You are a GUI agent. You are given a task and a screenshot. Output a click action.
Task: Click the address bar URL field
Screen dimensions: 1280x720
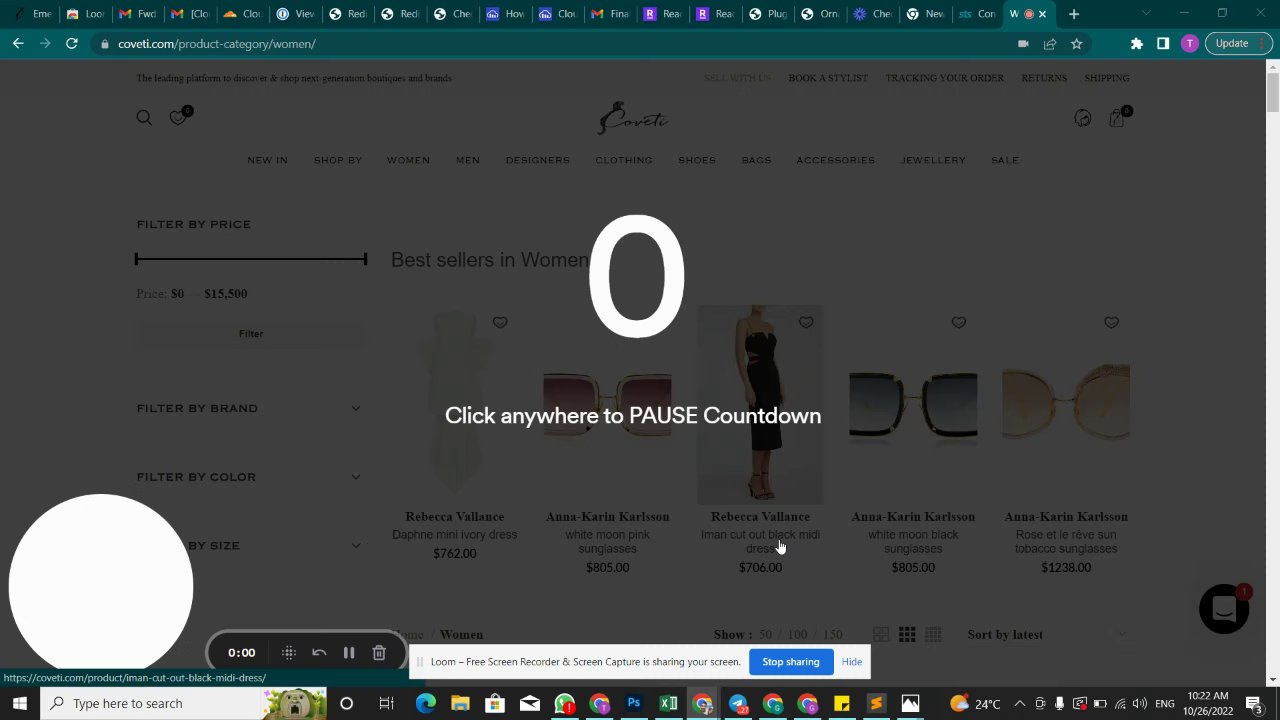coord(560,44)
